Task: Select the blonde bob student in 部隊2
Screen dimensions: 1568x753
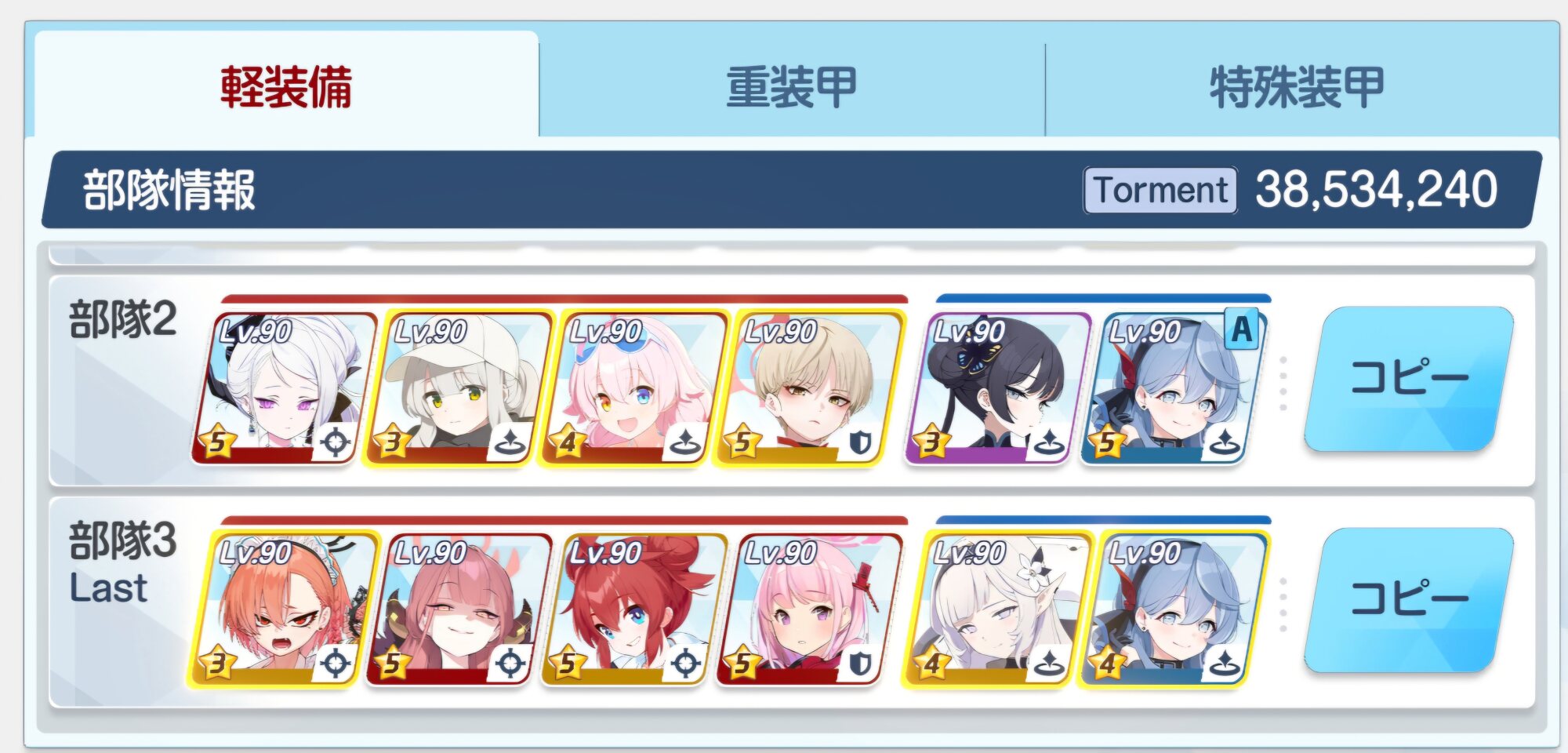Action: tap(810, 388)
